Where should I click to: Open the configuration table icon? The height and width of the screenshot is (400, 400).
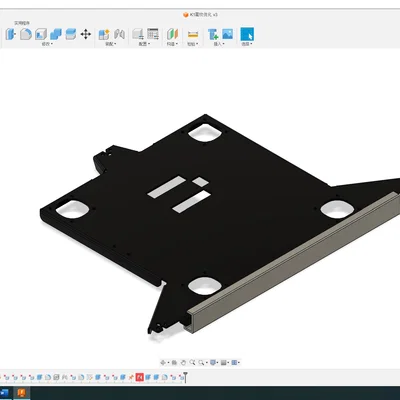point(153,34)
